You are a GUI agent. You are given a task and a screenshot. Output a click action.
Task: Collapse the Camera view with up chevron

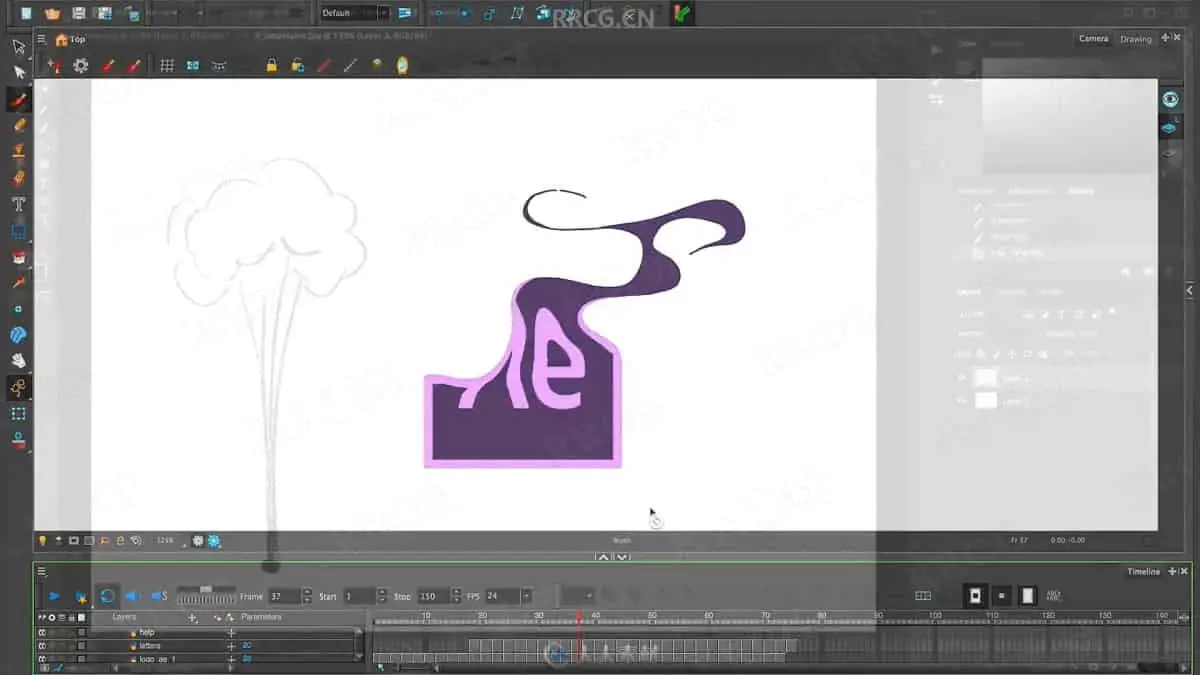click(603, 557)
